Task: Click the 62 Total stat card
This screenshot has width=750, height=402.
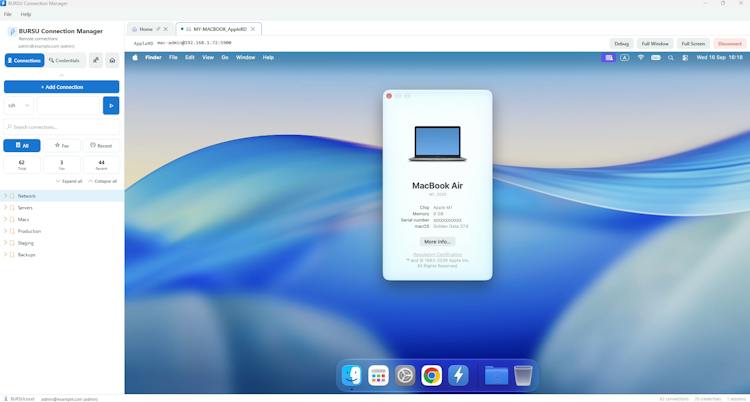Action: [22, 165]
